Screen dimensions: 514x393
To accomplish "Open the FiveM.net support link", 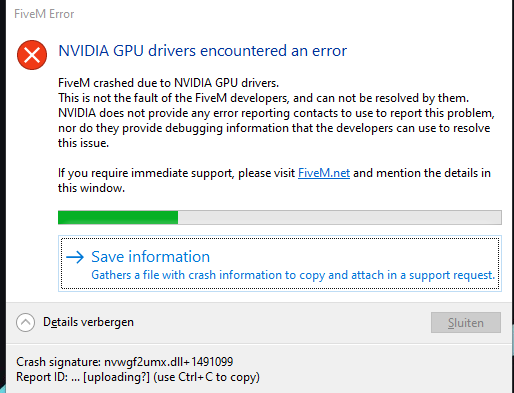I will (x=324, y=173).
